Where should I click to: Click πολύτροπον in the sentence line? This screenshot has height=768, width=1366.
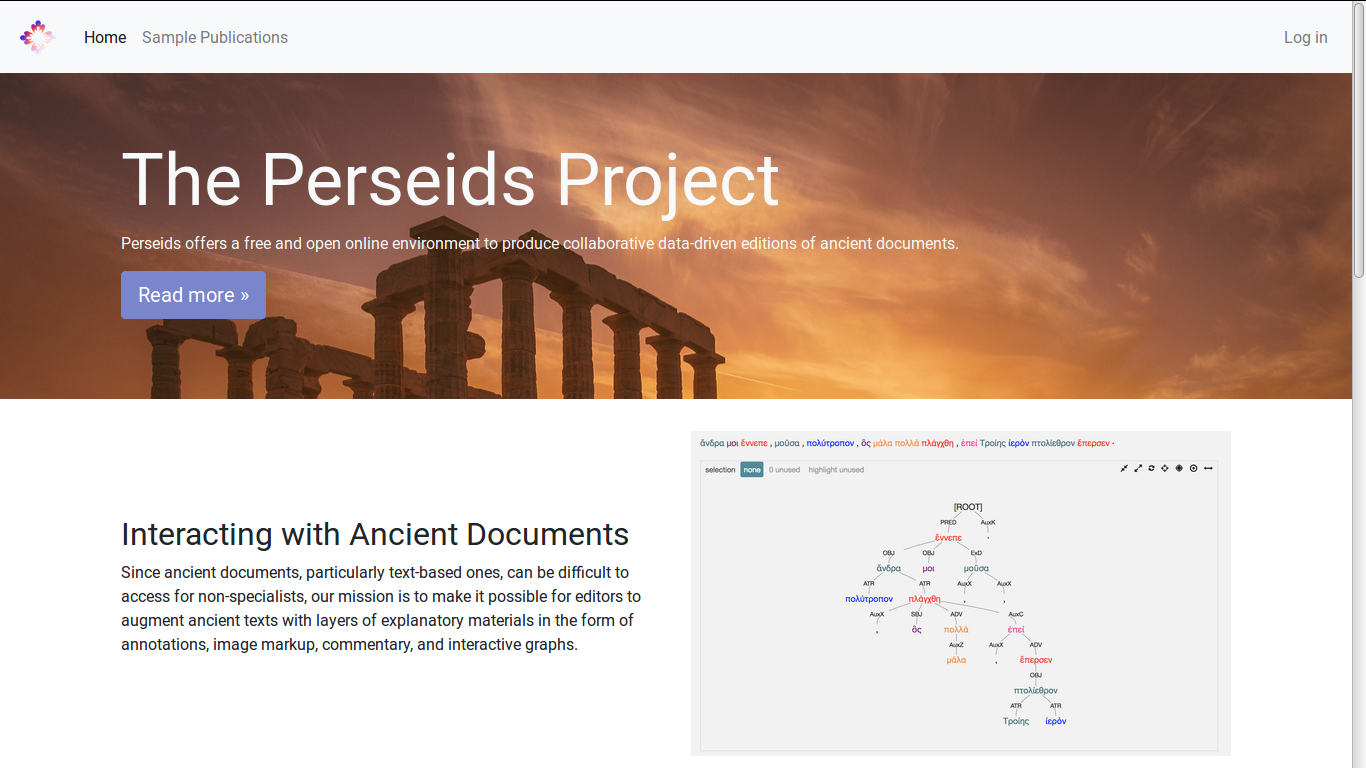830,443
